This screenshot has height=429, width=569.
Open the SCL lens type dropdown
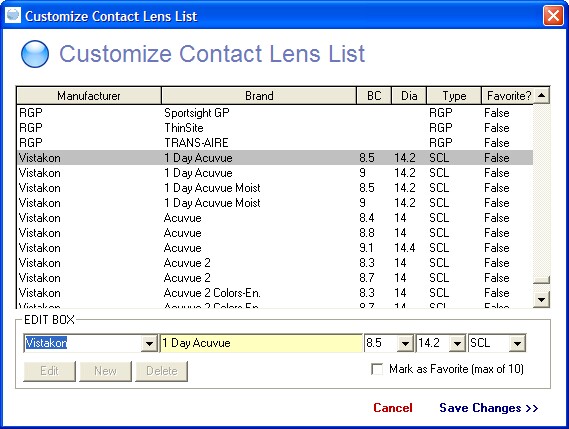click(517, 343)
